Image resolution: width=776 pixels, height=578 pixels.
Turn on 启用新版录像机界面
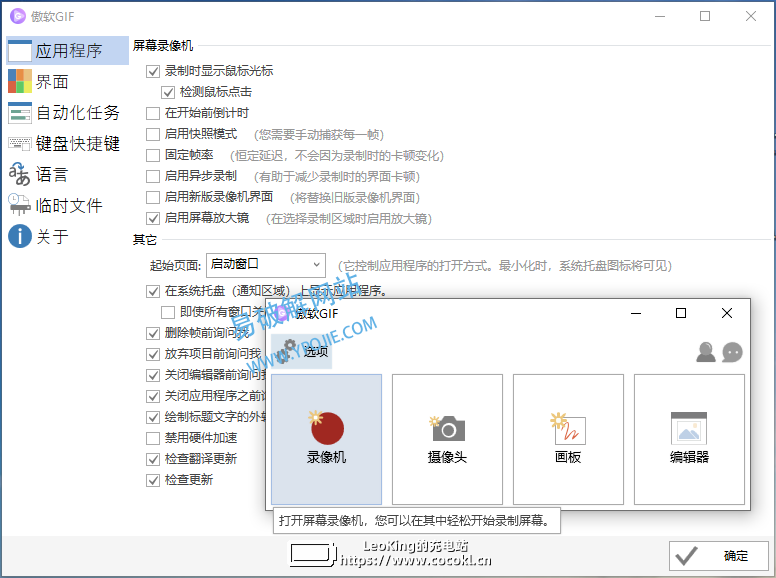pyautogui.click(x=153, y=197)
